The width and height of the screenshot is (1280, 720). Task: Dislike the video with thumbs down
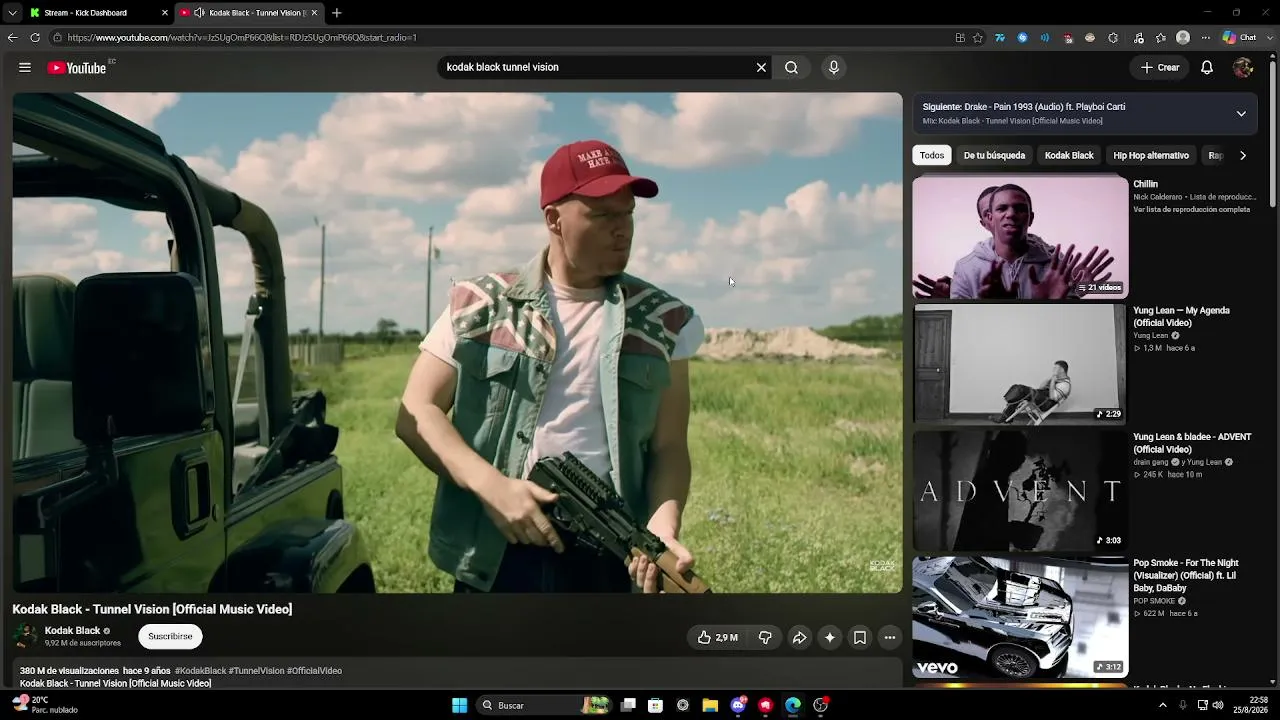[765, 637]
